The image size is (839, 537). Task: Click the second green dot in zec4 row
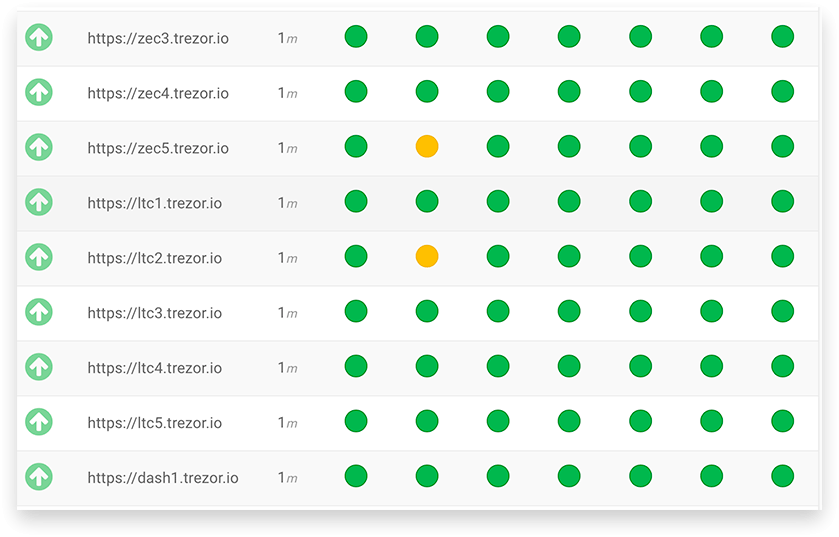pos(427,91)
